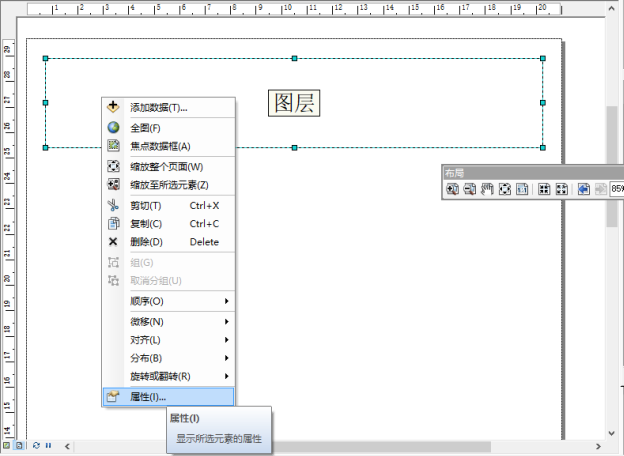
Task: Click the 布局 toolbar title bar
Action: tap(533, 173)
